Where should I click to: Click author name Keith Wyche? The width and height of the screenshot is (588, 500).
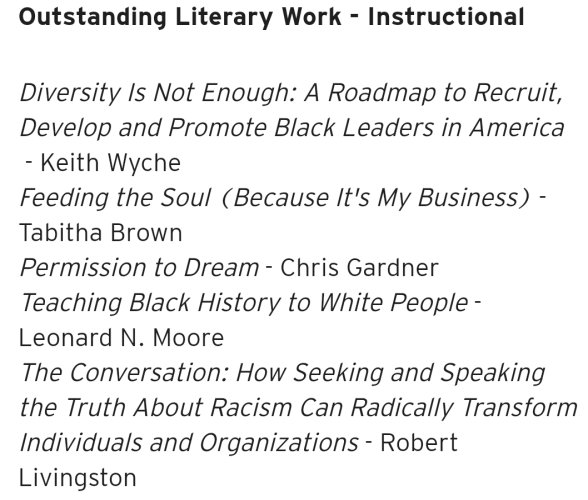click(111, 163)
